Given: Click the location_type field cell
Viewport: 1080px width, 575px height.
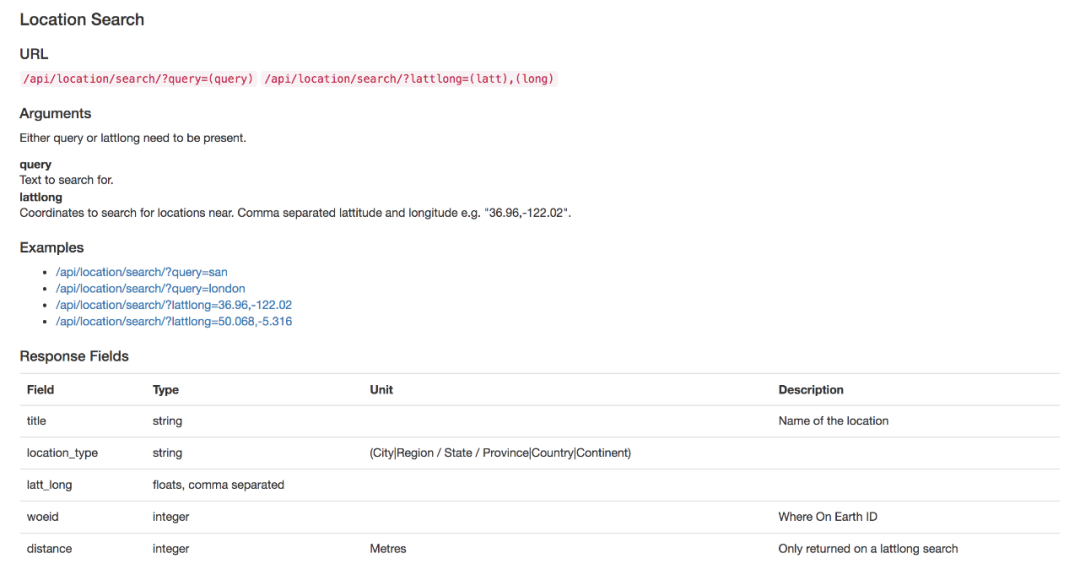Looking at the screenshot, I should click(62, 453).
